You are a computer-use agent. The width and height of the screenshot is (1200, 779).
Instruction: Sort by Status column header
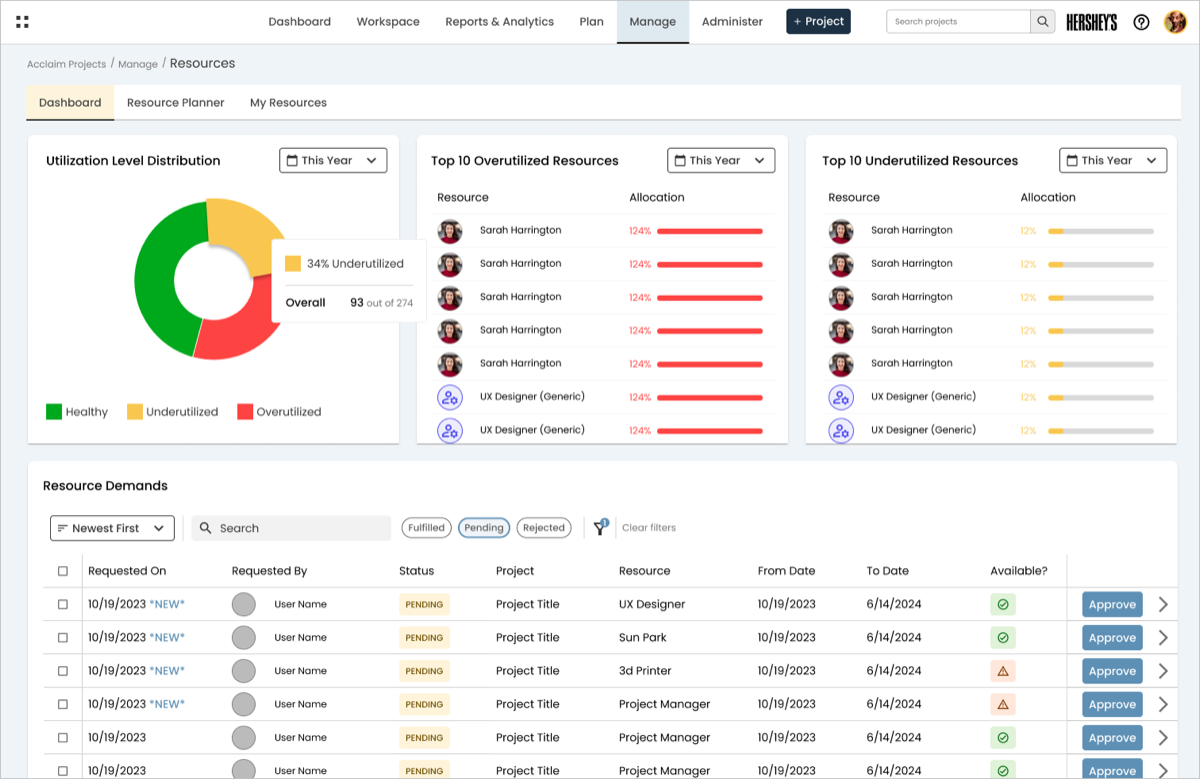(x=416, y=571)
